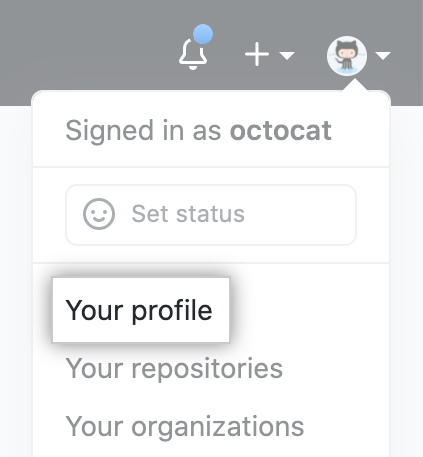Click the bold octocat username

coord(281,130)
